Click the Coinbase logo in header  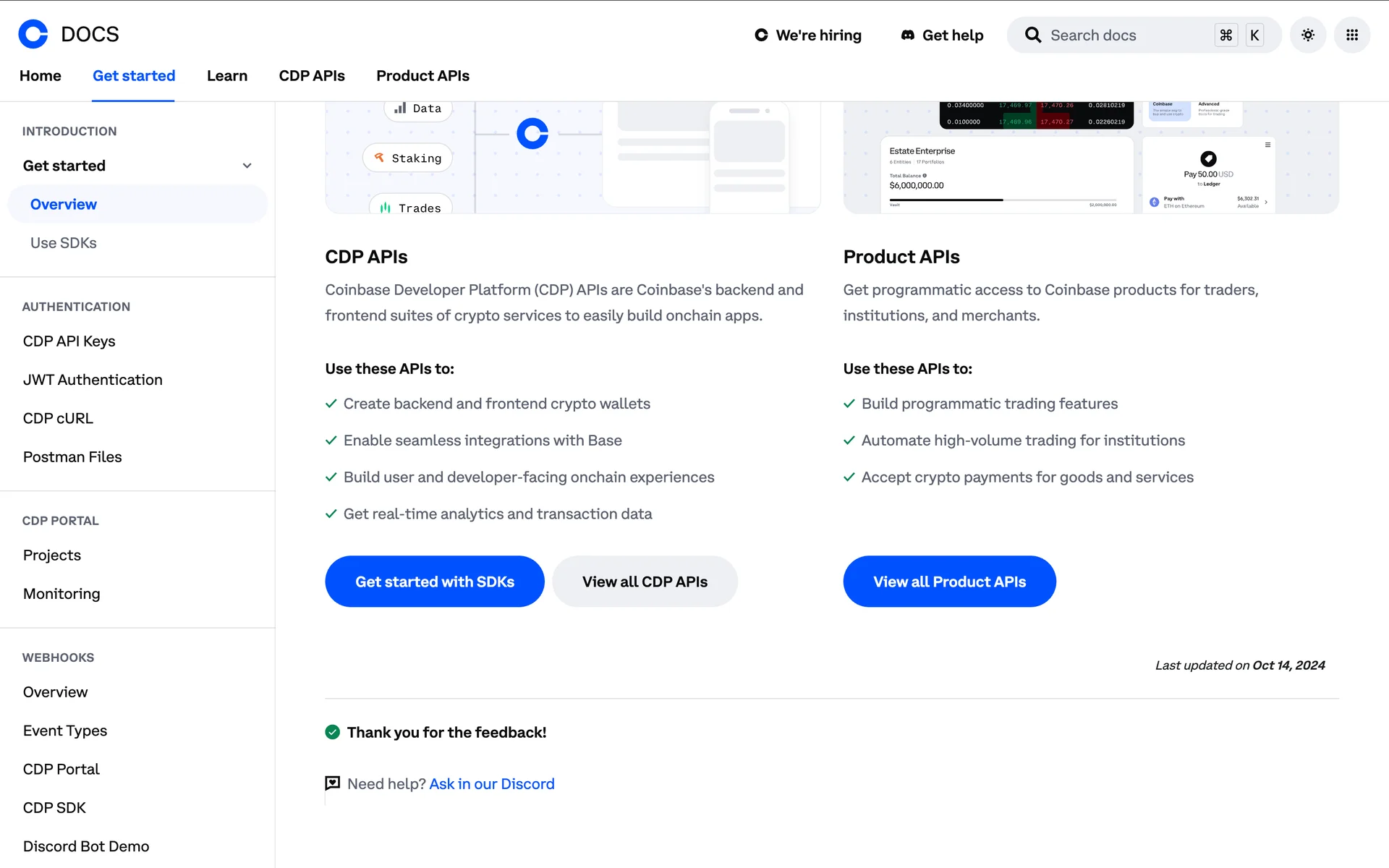click(33, 34)
